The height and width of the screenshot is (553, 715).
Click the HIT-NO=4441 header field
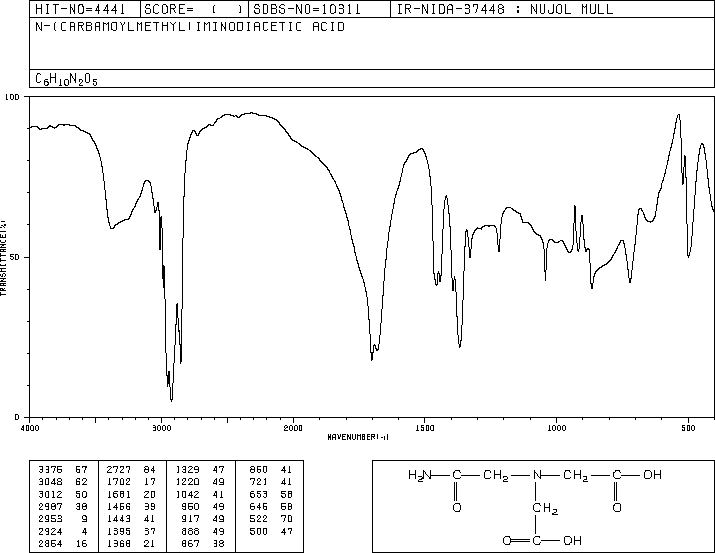(84, 9)
